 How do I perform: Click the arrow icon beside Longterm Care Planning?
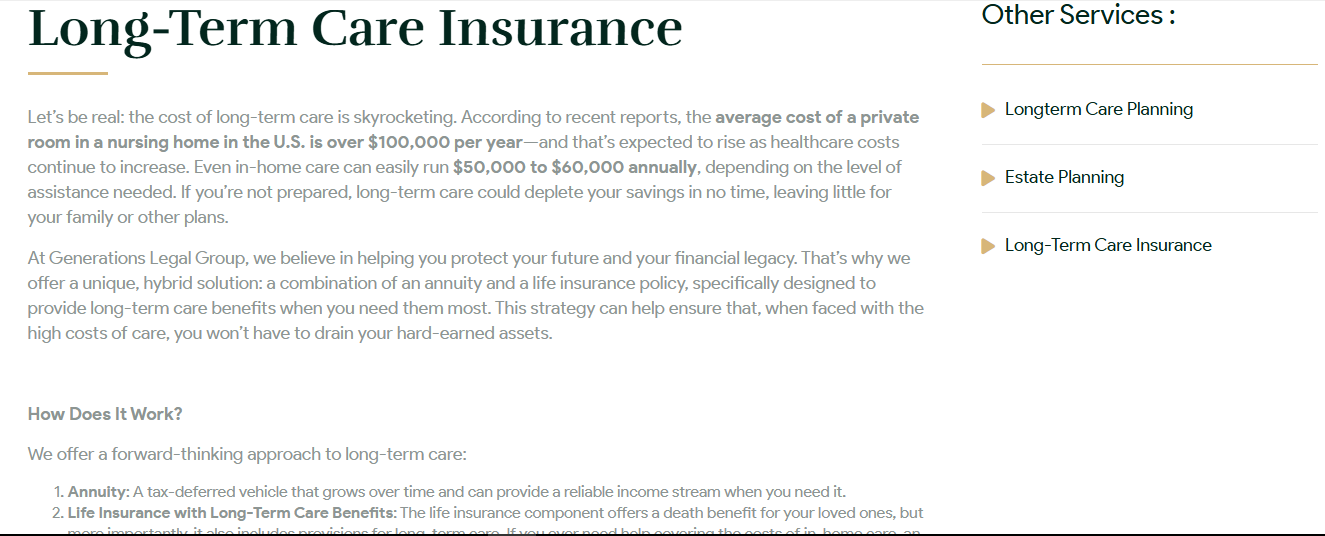click(988, 110)
